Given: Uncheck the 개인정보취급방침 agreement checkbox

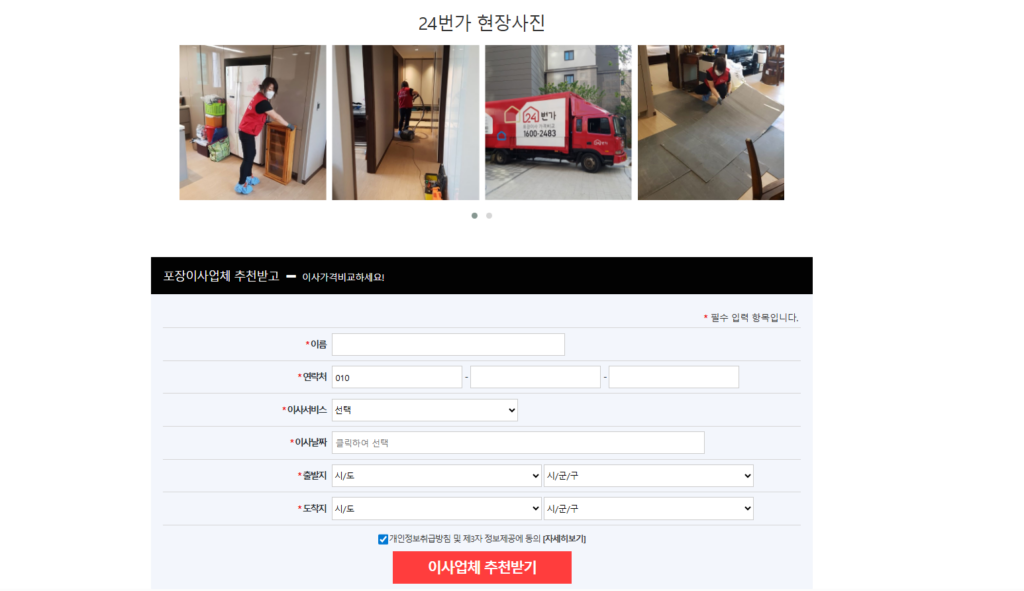Looking at the screenshot, I should coord(383,539).
